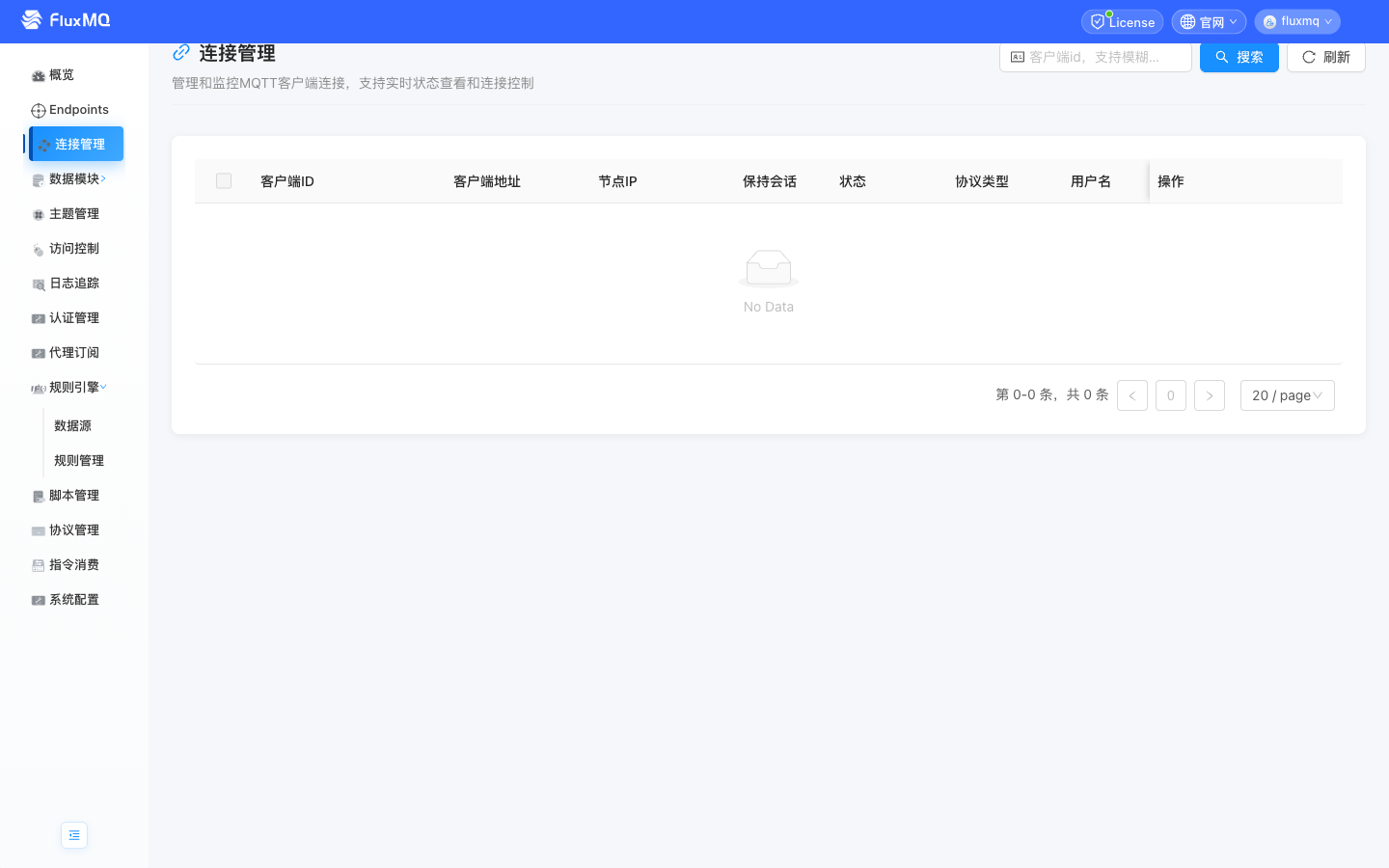Expand the 数据模块 submenu
Image resolution: width=1389 pixels, height=868 pixels.
(x=75, y=179)
